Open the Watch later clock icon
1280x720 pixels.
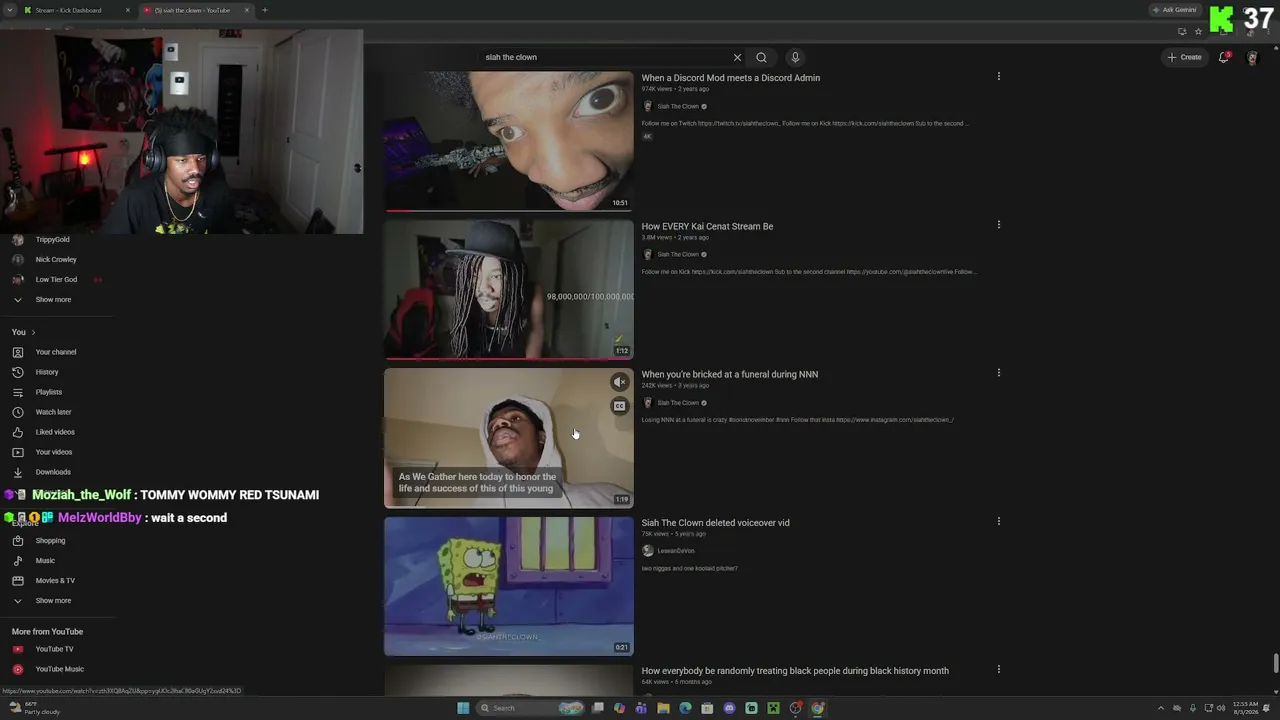[x=18, y=412]
